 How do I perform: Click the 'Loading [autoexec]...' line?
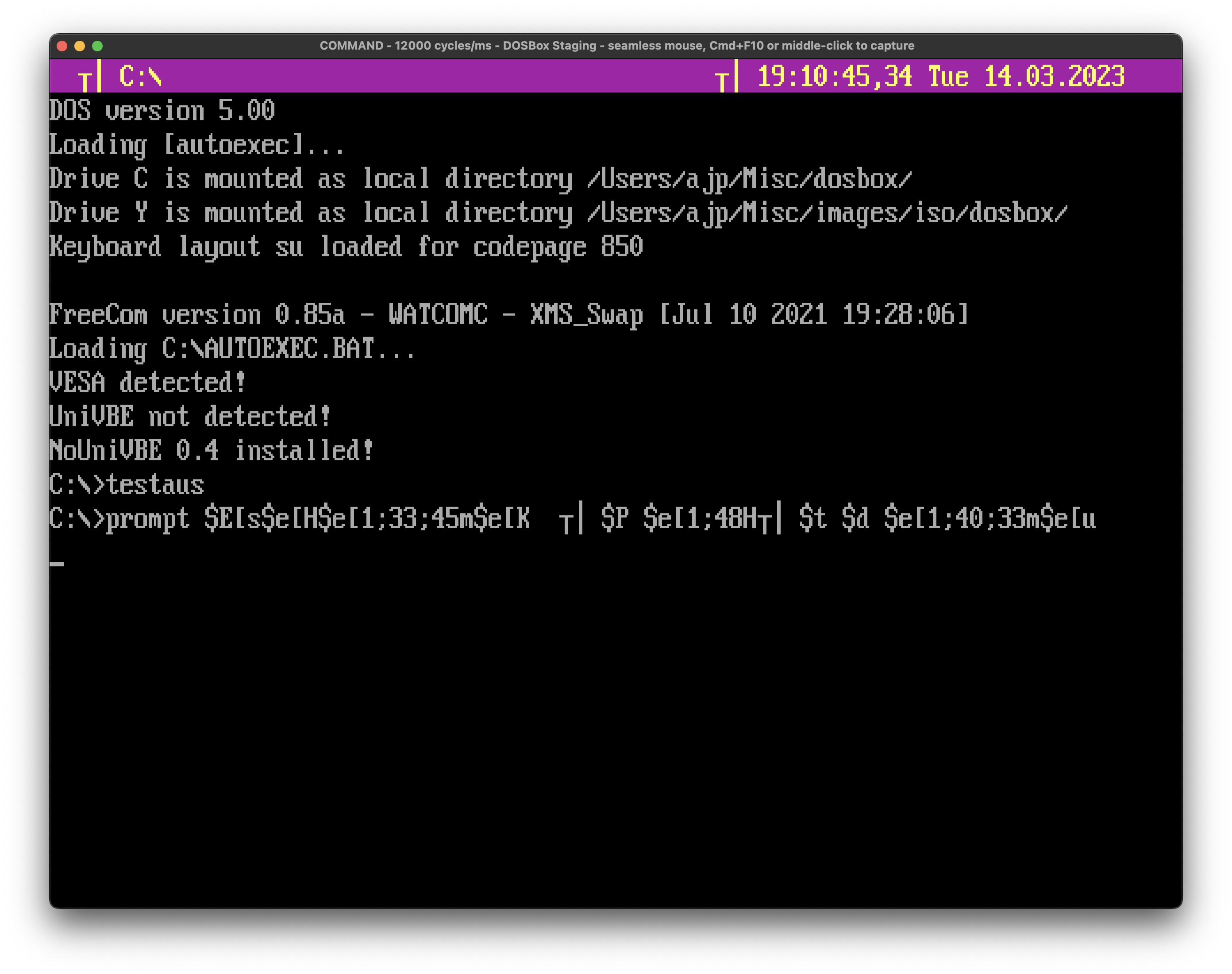coord(196,145)
